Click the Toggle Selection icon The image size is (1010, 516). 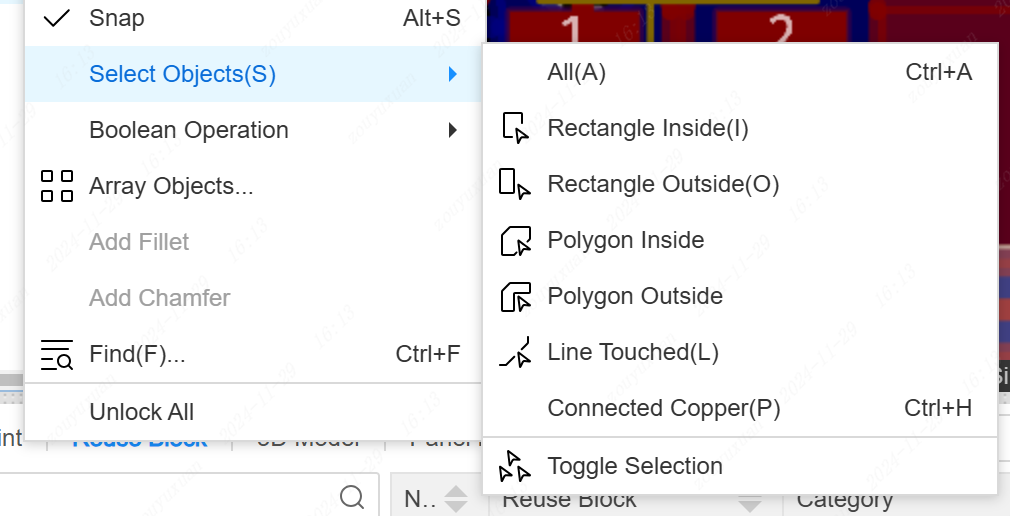pos(514,466)
